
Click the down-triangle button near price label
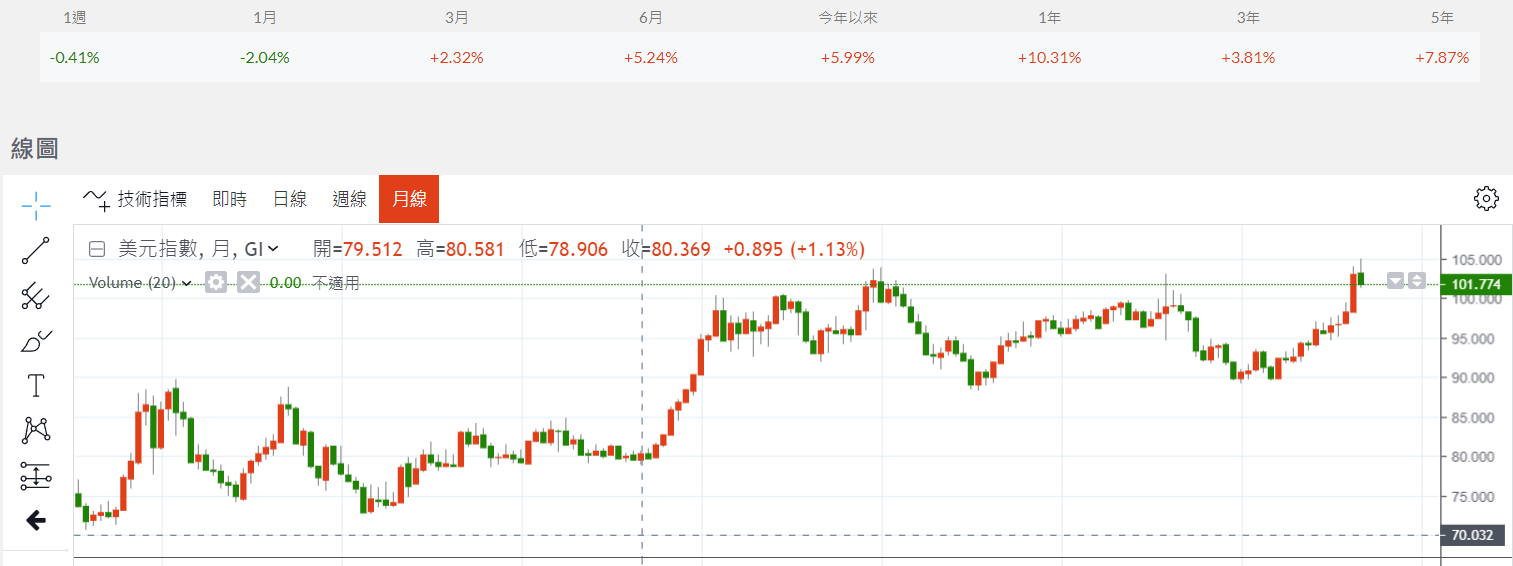pos(1396,281)
